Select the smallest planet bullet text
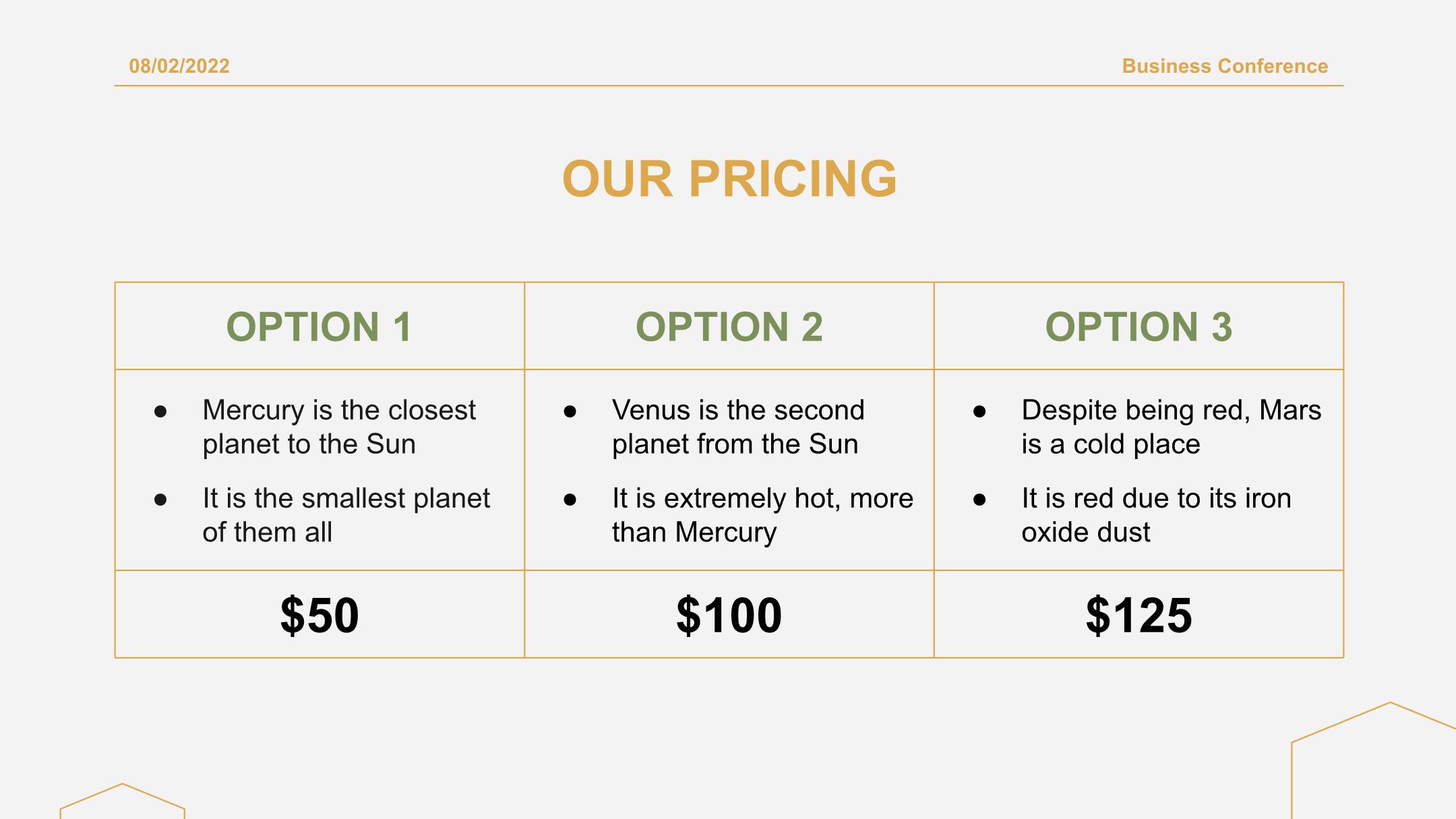Image resolution: width=1456 pixels, height=819 pixels. (346, 515)
